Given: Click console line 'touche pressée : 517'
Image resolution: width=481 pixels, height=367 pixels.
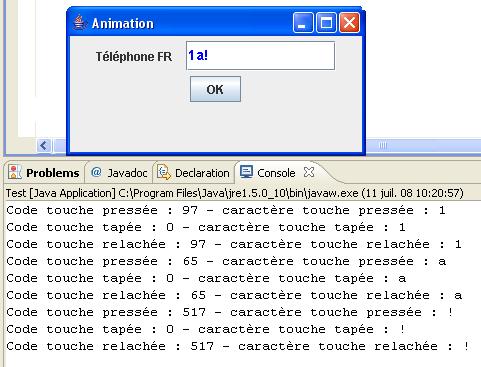Looking at the screenshot, I should [230, 312].
